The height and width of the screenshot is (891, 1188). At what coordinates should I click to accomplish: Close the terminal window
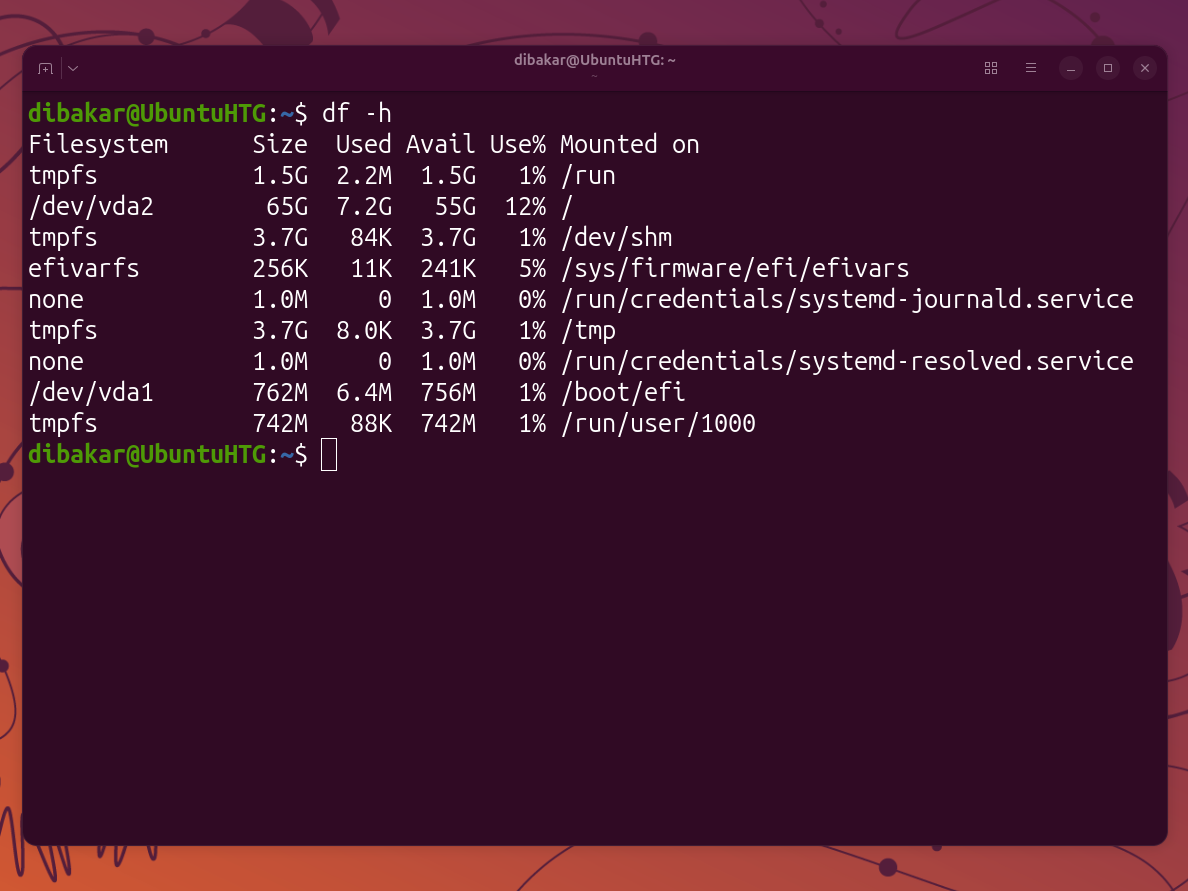1145,68
